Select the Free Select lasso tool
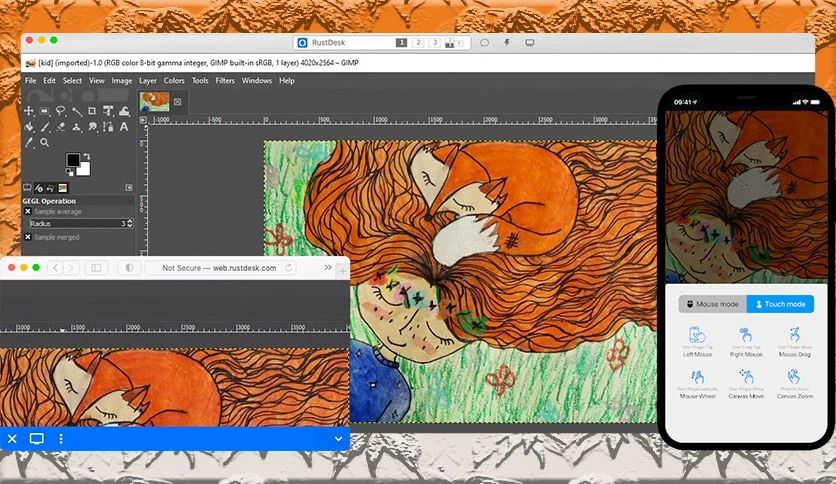The image size is (836, 484). click(61, 111)
